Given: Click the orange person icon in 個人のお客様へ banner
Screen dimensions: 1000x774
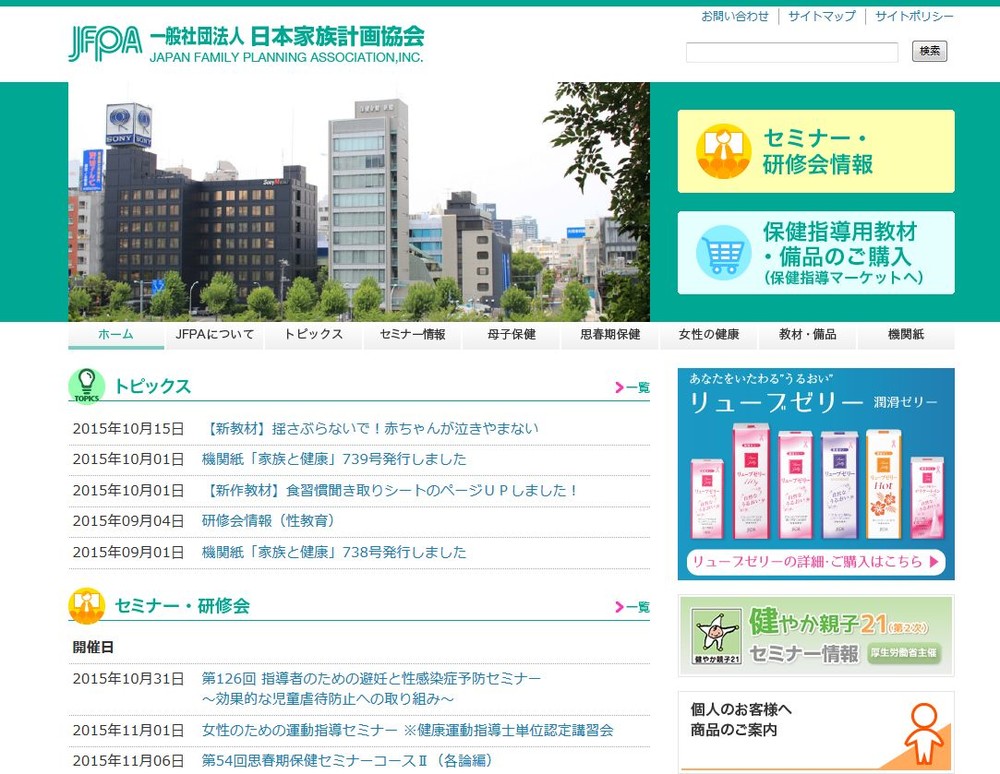Looking at the screenshot, I should pos(923,733).
